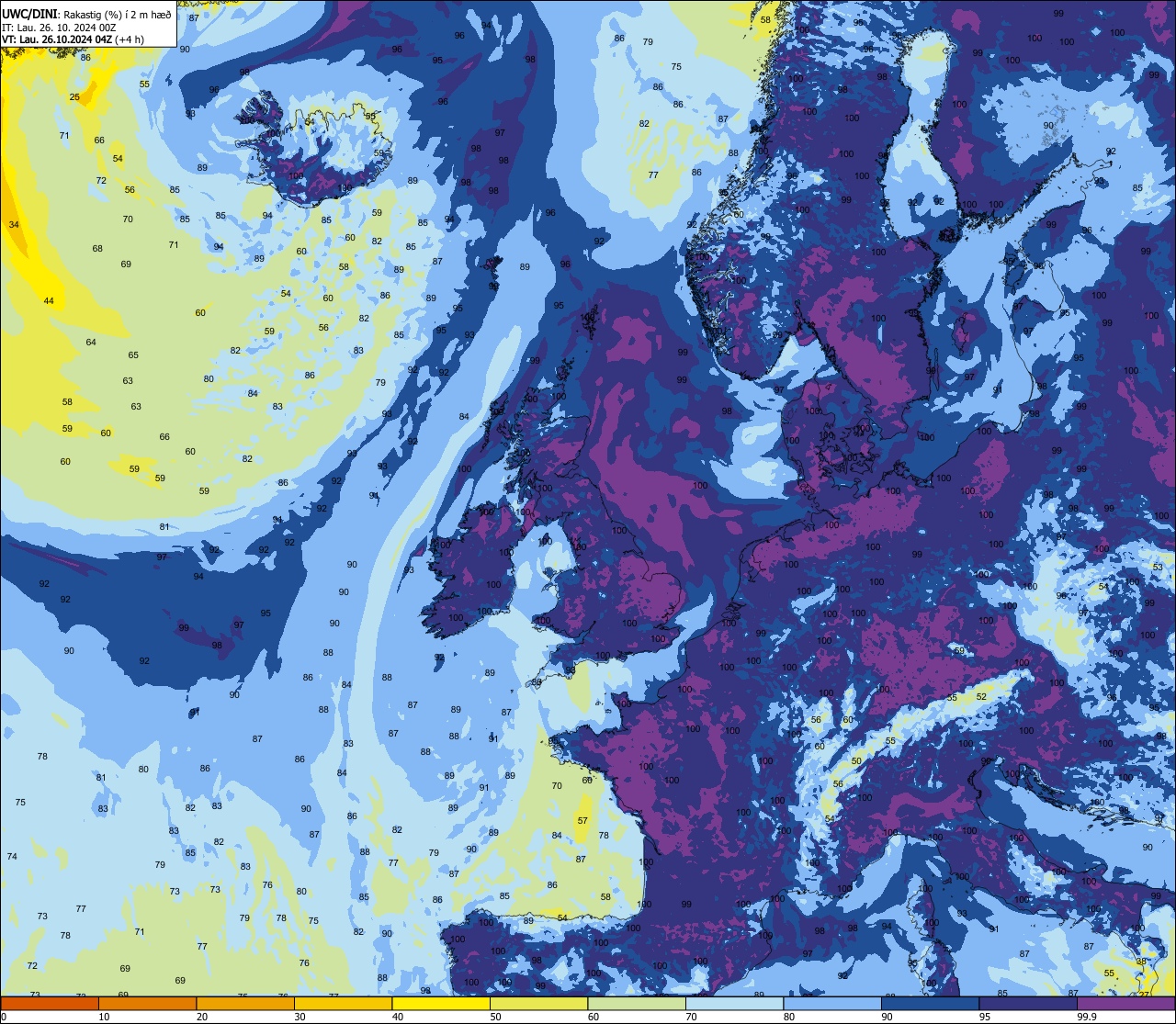Pick the yellow-green 50–60 legend segment
The height and width of the screenshot is (1024, 1176).
coord(538,1003)
